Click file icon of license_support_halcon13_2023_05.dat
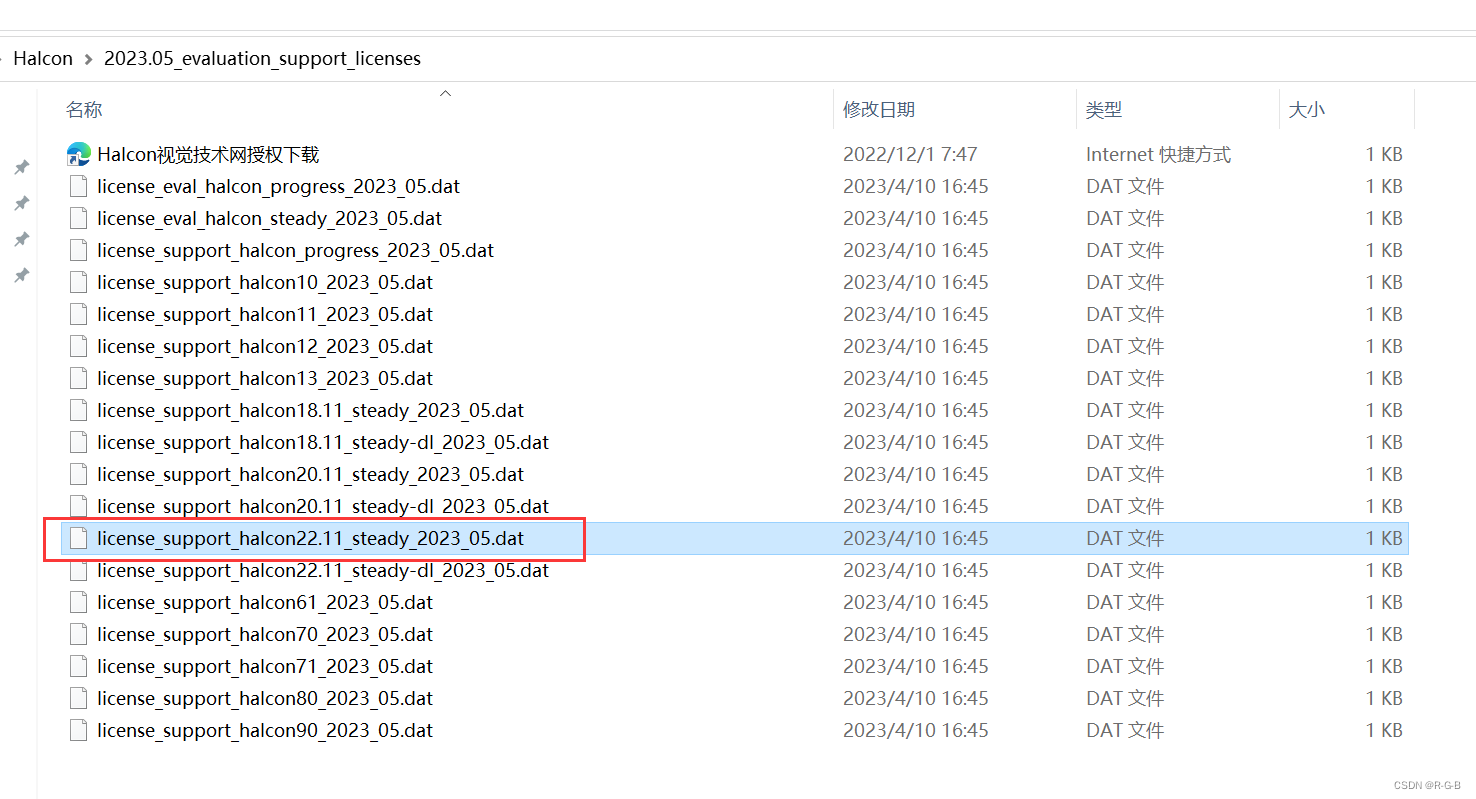The width and height of the screenshot is (1476, 799). (x=78, y=378)
